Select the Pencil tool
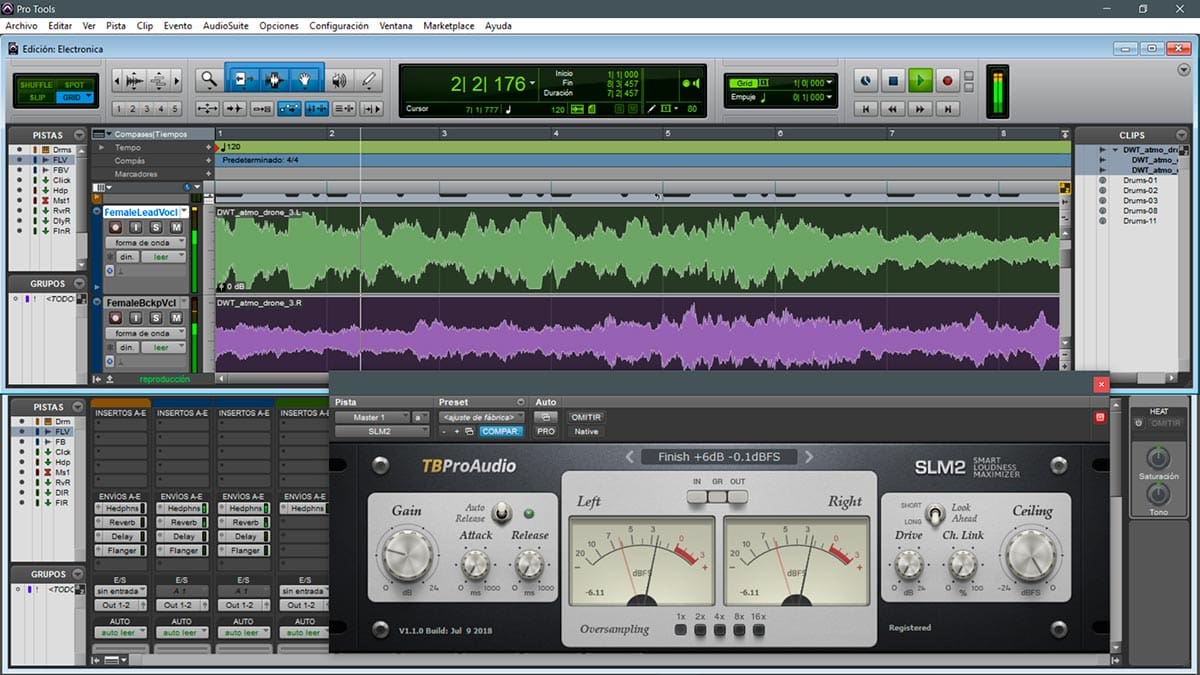1200x675 pixels. point(369,80)
